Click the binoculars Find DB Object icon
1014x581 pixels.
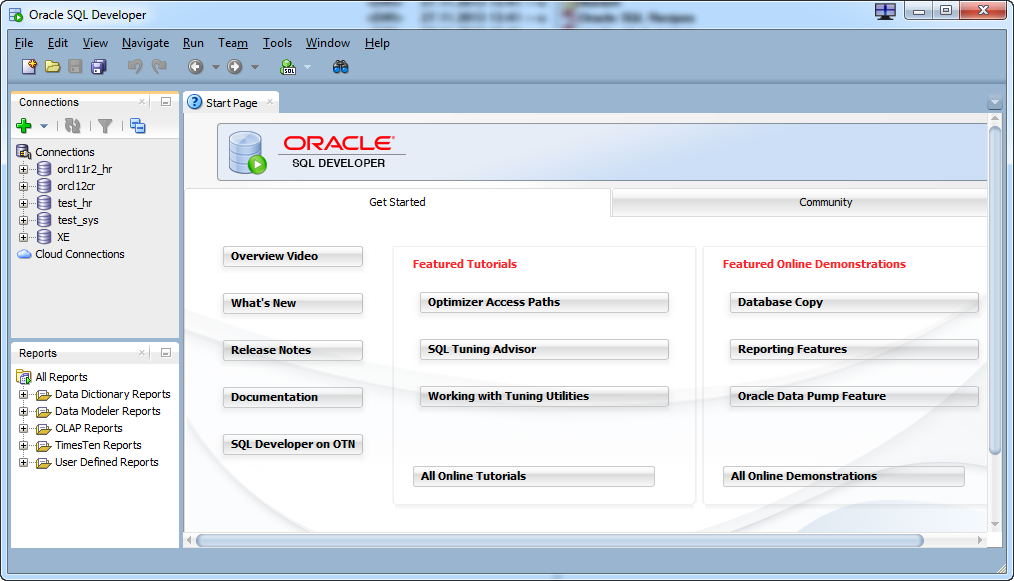[x=341, y=67]
